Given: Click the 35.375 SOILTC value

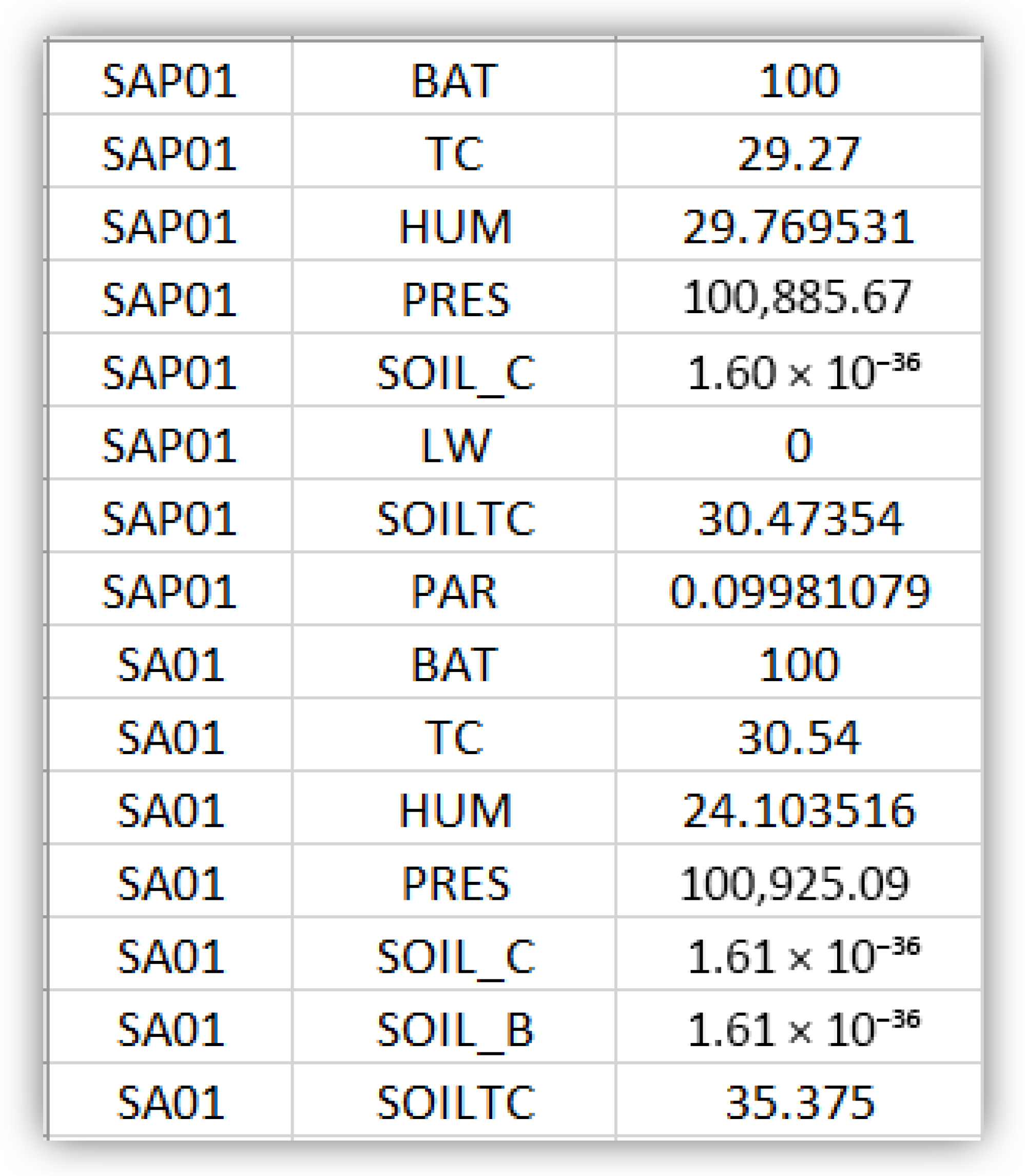Looking at the screenshot, I should pos(799,1102).
